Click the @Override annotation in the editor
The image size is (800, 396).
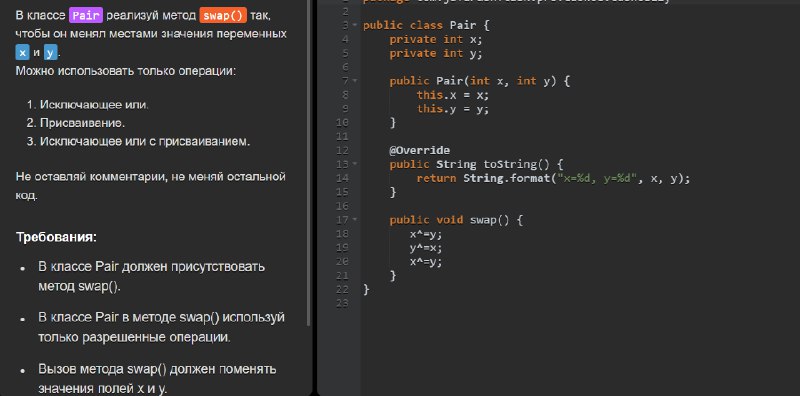click(419, 151)
